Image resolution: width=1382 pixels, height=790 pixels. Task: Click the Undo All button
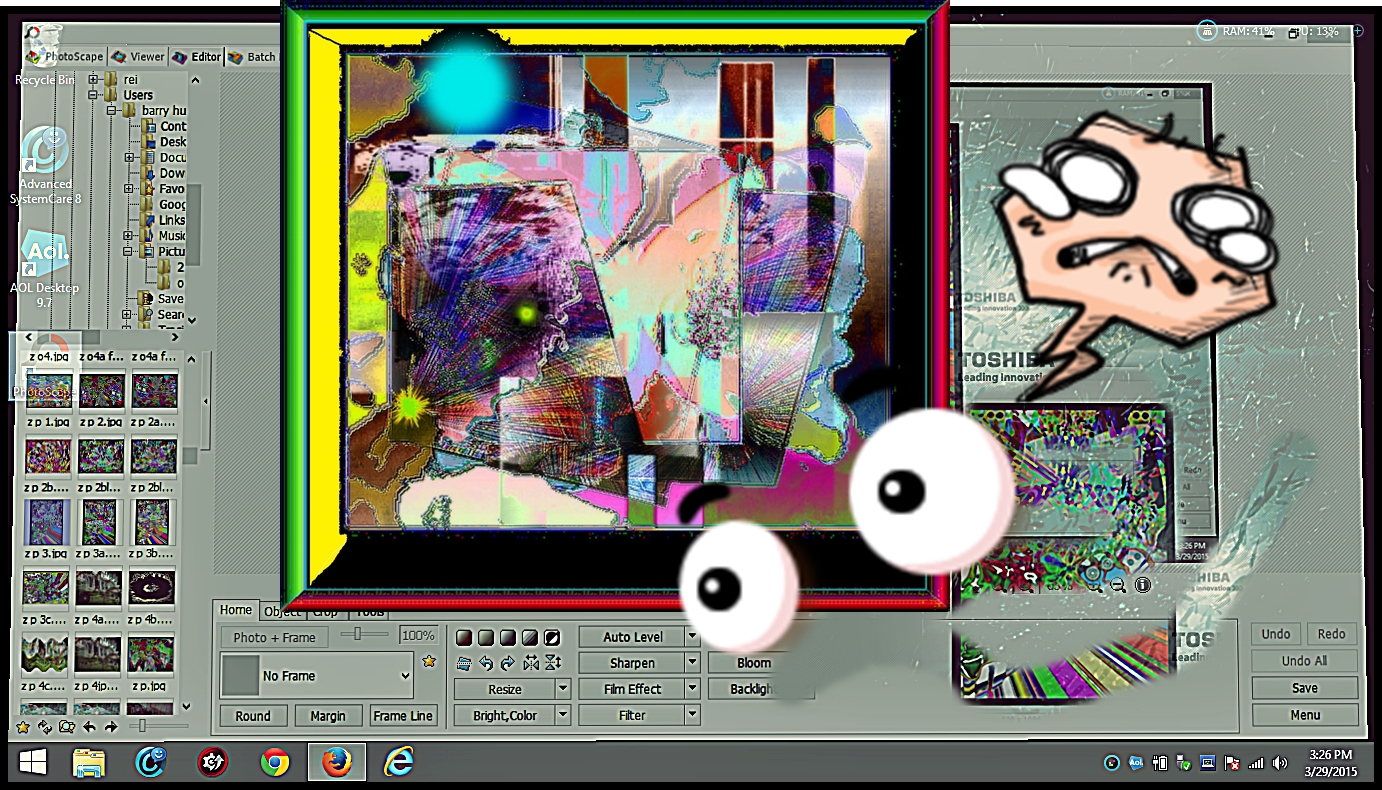coord(1304,661)
